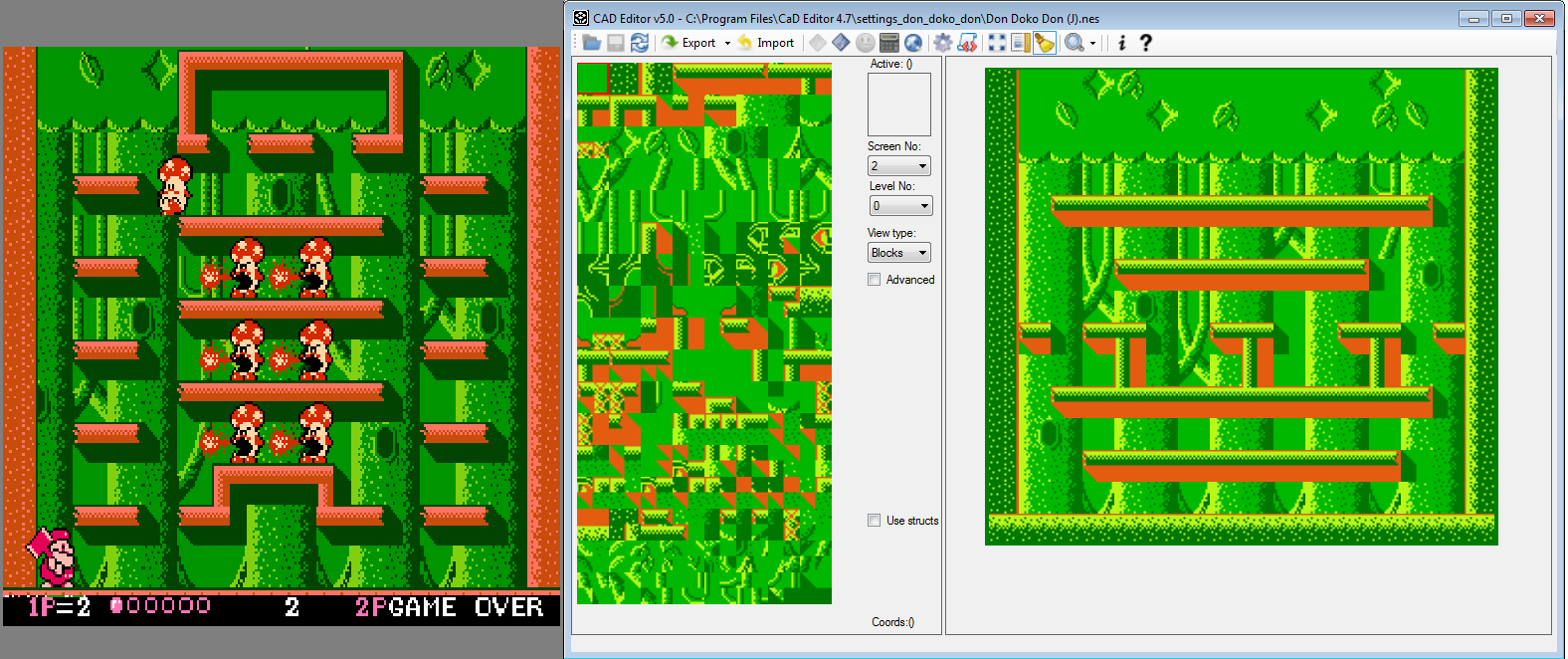Viewport: 1568px width, 659px height.
Task: Click the open folder toolbar icon
Action: [x=592, y=43]
